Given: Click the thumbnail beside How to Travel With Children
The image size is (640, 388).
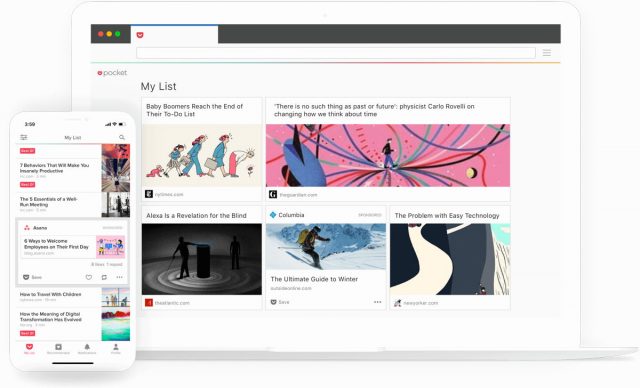Looking at the screenshot, I should coord(116,297).
